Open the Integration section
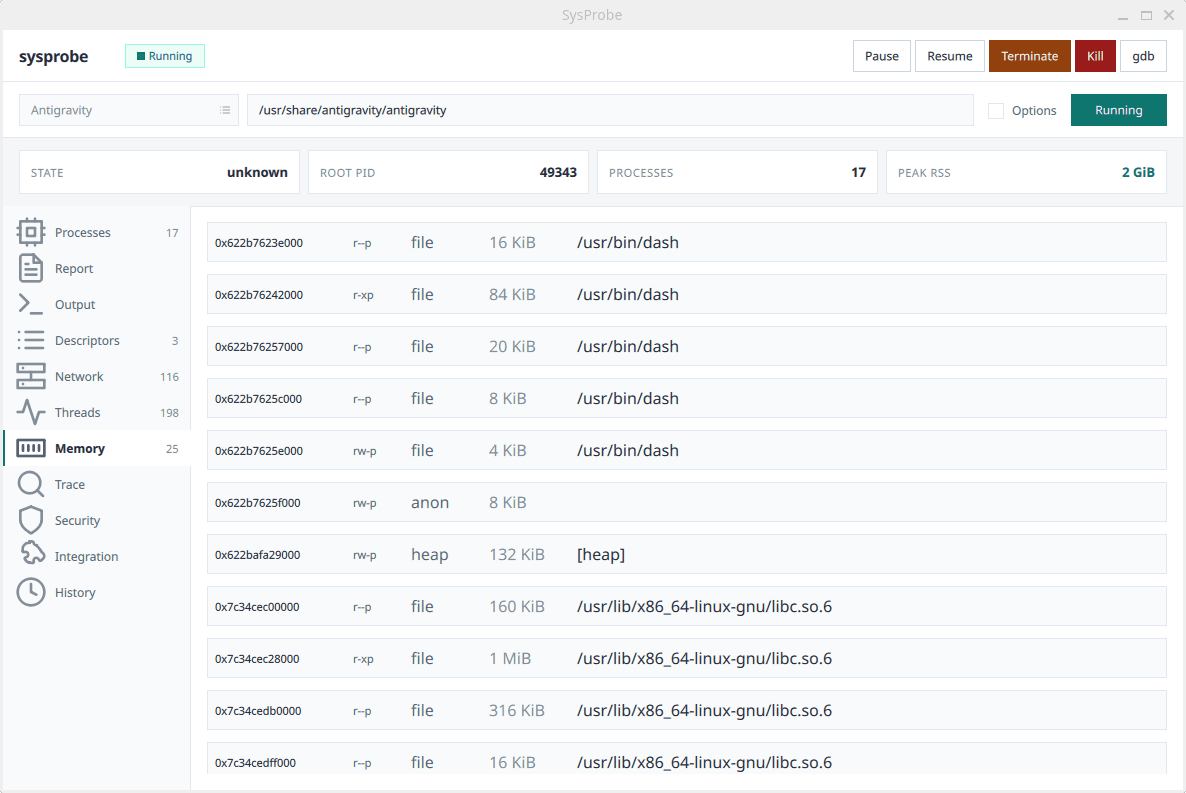1186x793 pixels. (x=86, y=556)
